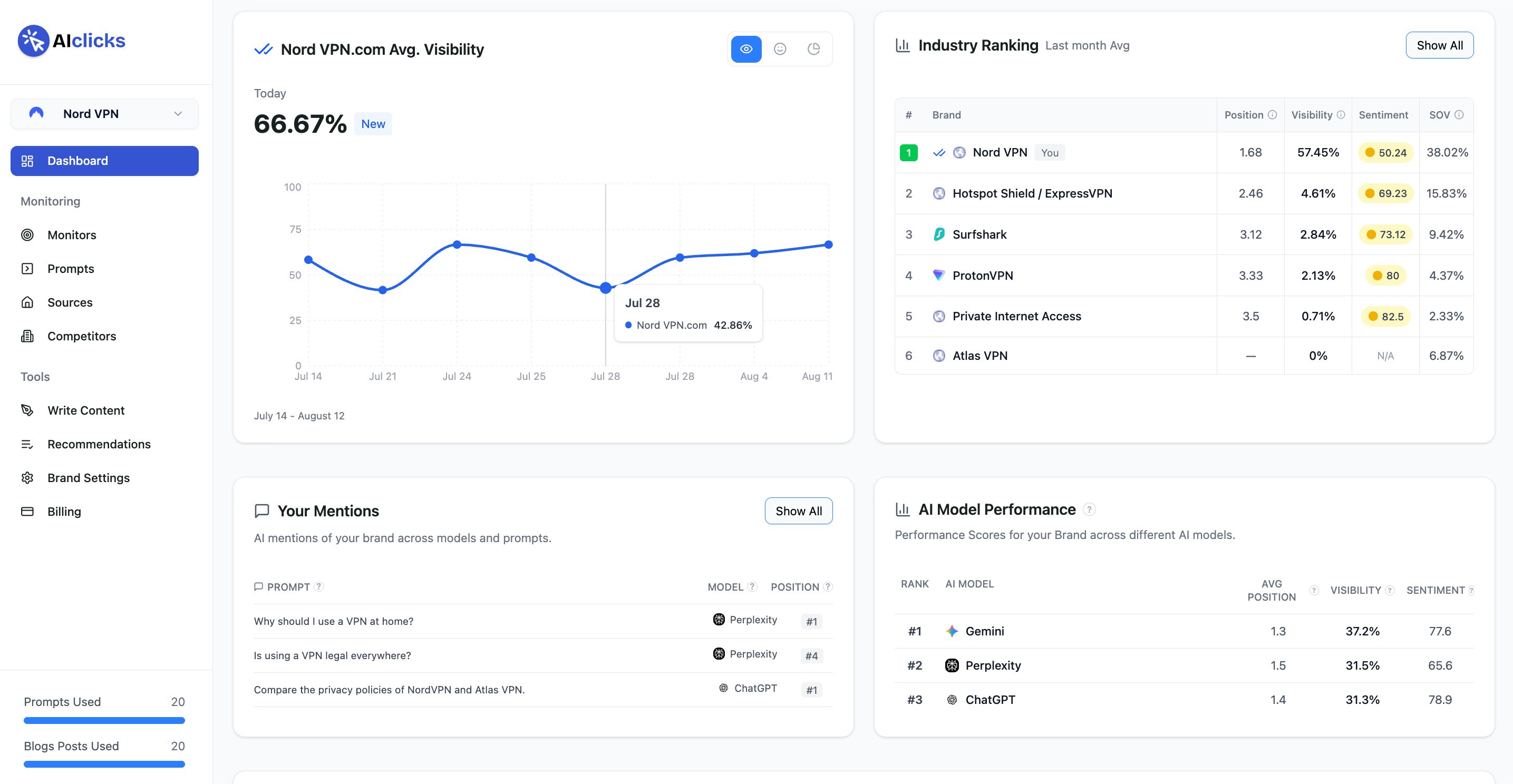This screenshot has height=784, width=1513.
Task: Open the AI Model Performance help tooltip
Action: point(1090,509)
